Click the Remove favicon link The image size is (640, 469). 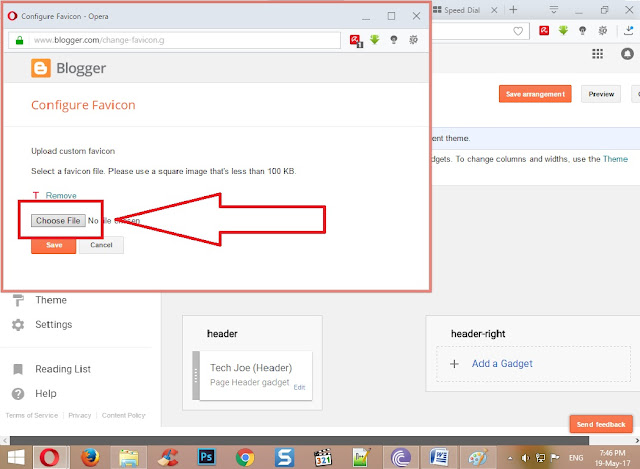(61, 196)
